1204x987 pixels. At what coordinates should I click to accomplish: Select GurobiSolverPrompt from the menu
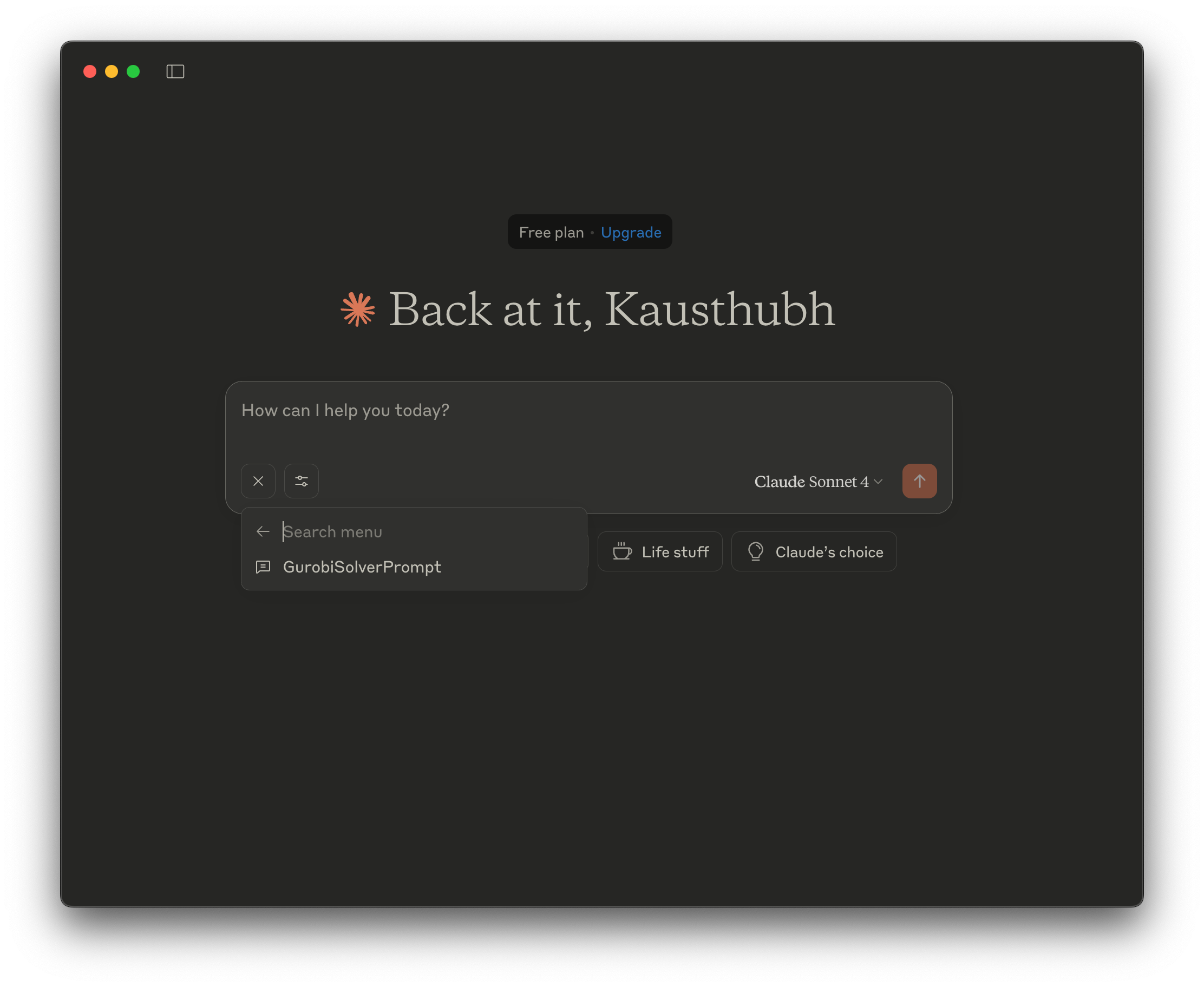point(362,567)
